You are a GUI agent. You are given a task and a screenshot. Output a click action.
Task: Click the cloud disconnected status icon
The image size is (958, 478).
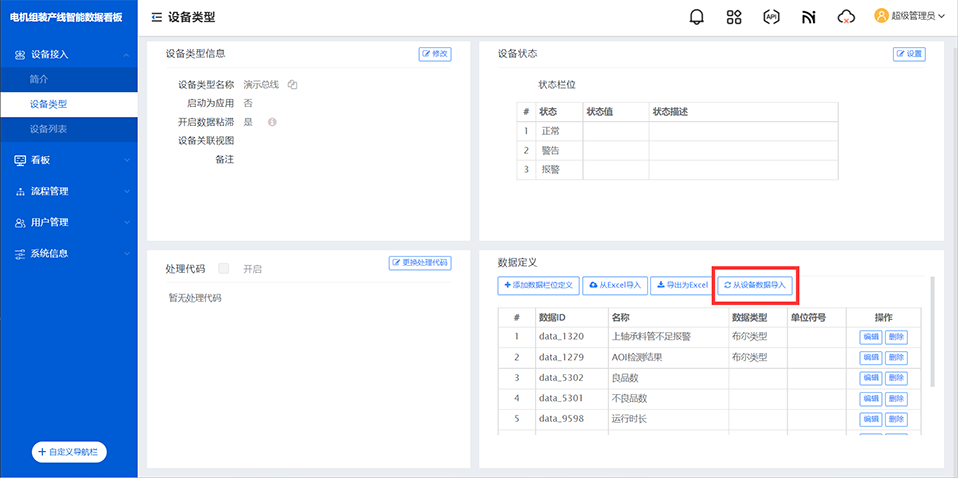[846, 17]
